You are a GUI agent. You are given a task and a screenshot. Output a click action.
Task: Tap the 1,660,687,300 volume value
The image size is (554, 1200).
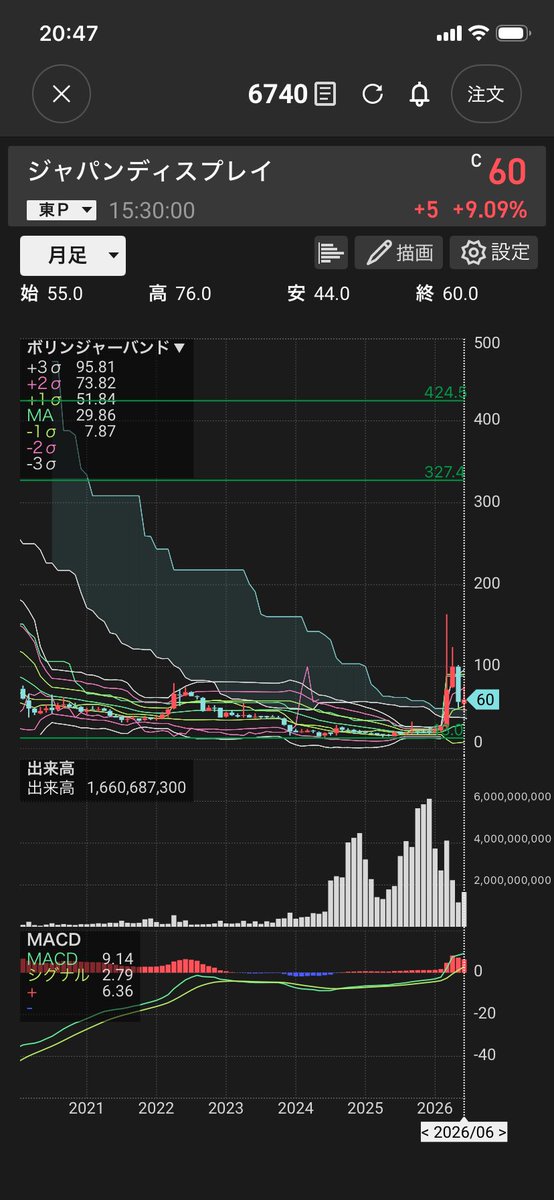click(x=136, y=788)
